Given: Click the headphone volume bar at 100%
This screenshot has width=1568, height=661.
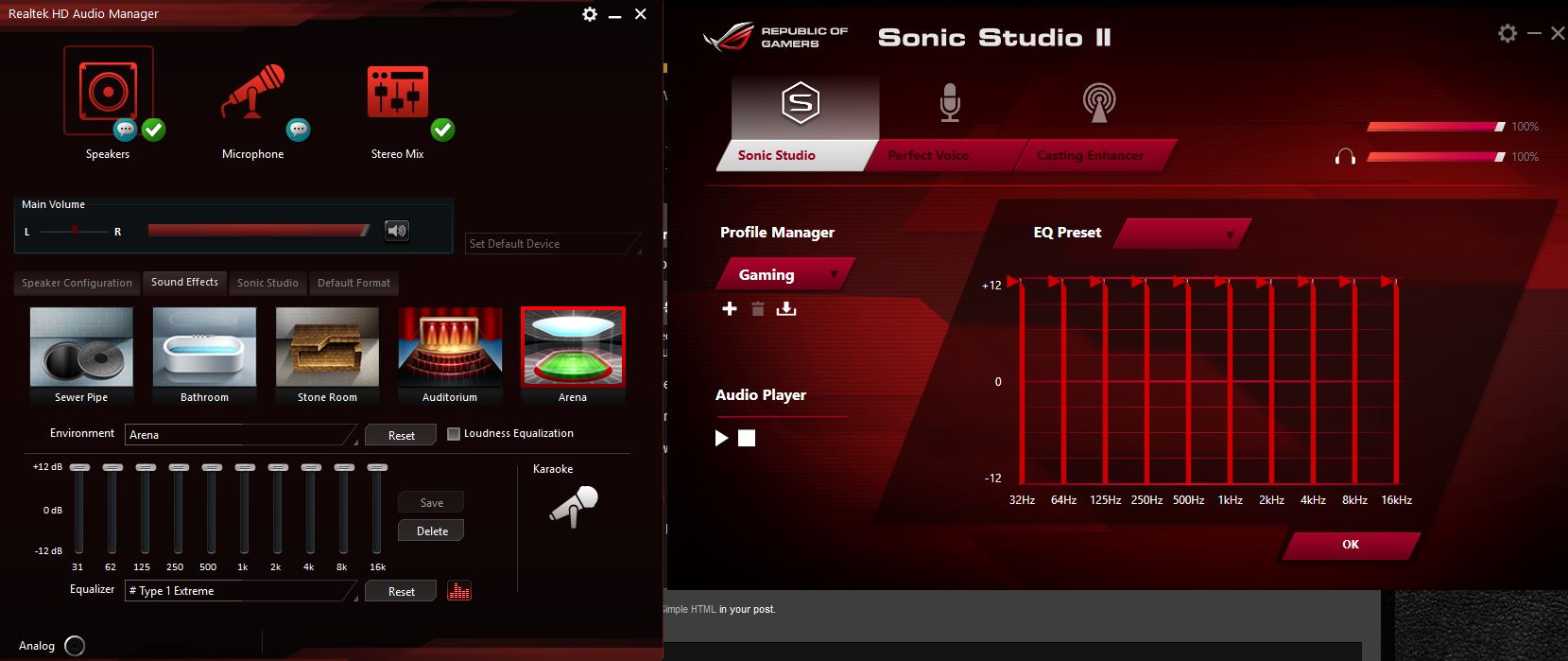Looking at the screenshot, I should tap(1436, 157).
